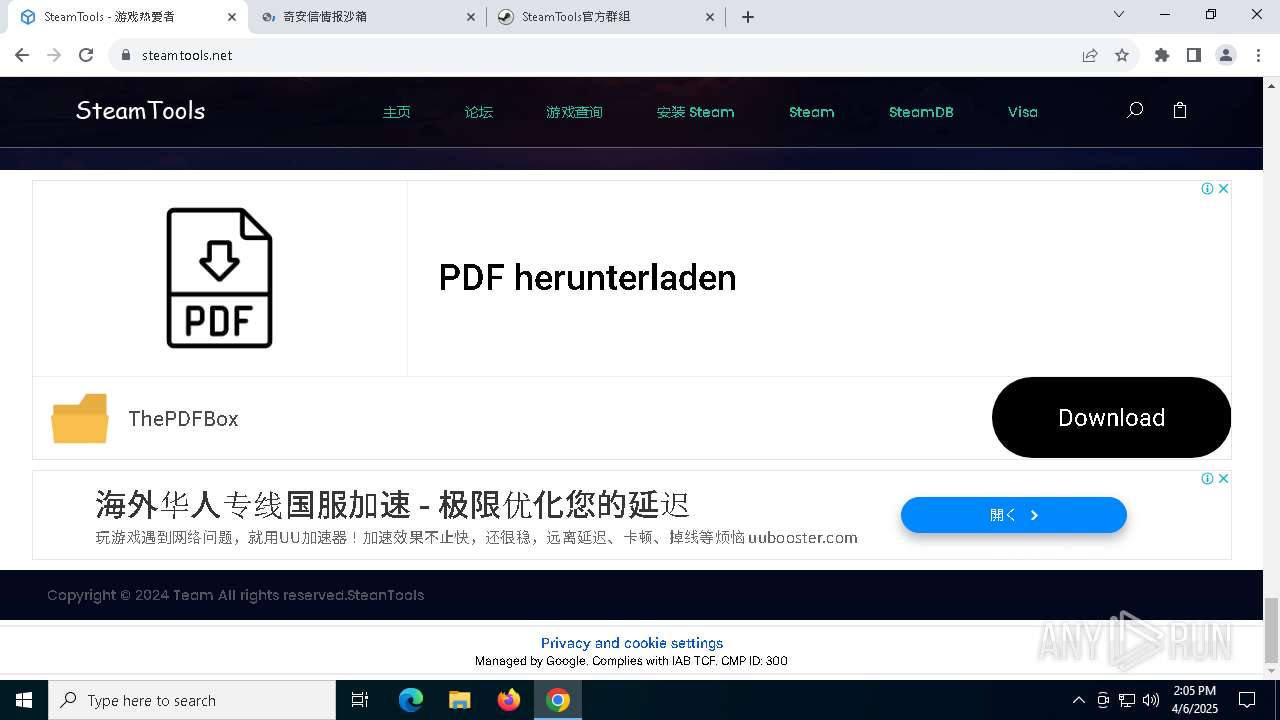The width and height of the screenshot is (1280, 720).
Task: Click the Managed by Google footer text
Action: pyautogui.click(x=631, y=661)
